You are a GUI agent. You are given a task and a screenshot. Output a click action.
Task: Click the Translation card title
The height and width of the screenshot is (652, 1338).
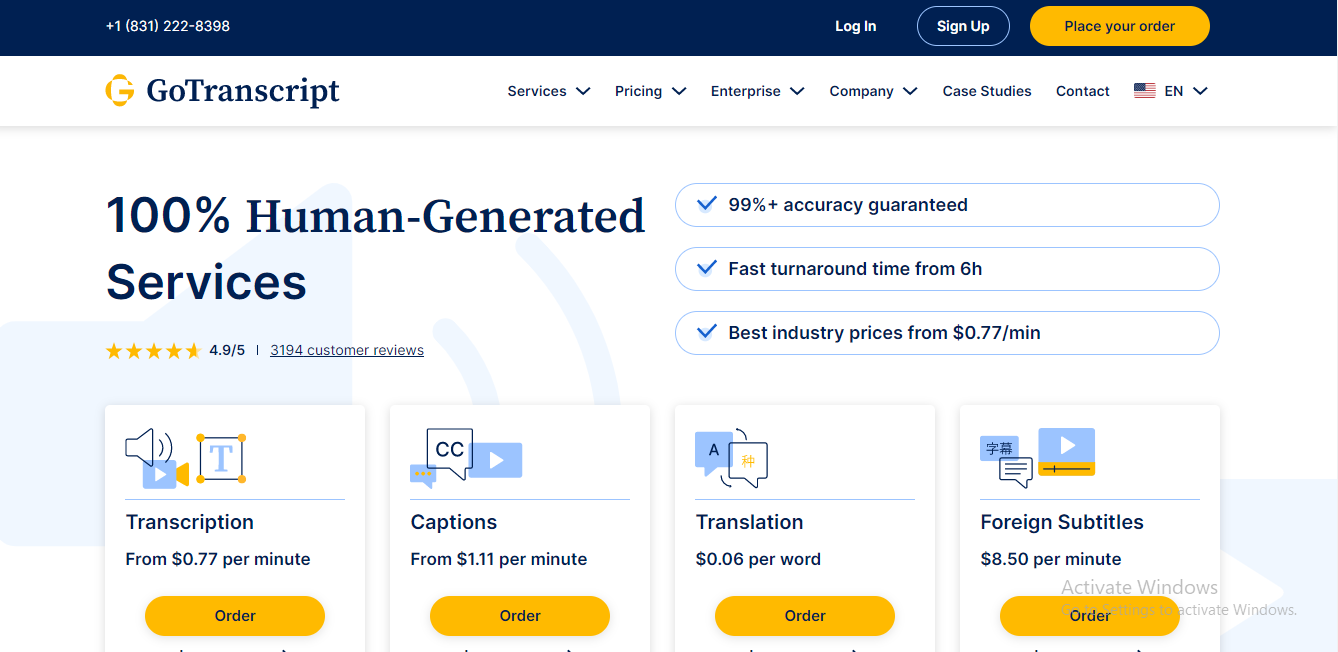pos(750,522)
